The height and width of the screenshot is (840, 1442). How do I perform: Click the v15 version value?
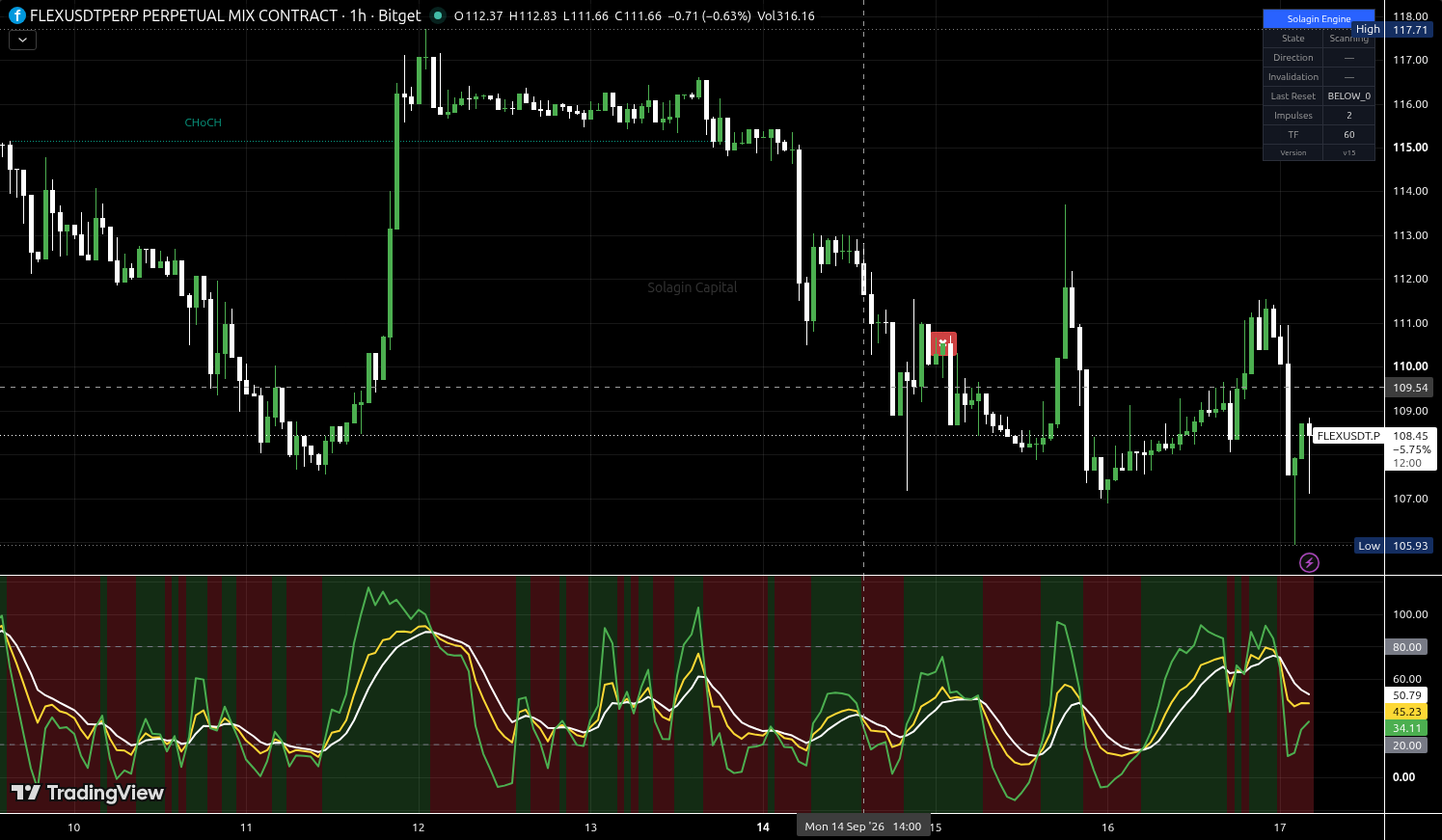pyautogui.click(x=1349, y=152)
